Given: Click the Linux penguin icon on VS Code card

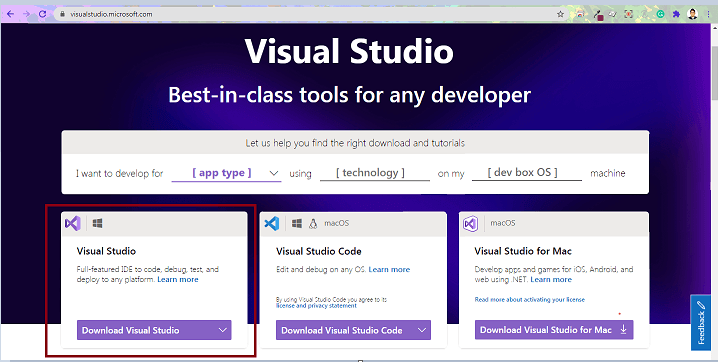Looking at the screenshot, I should point(313,223).
